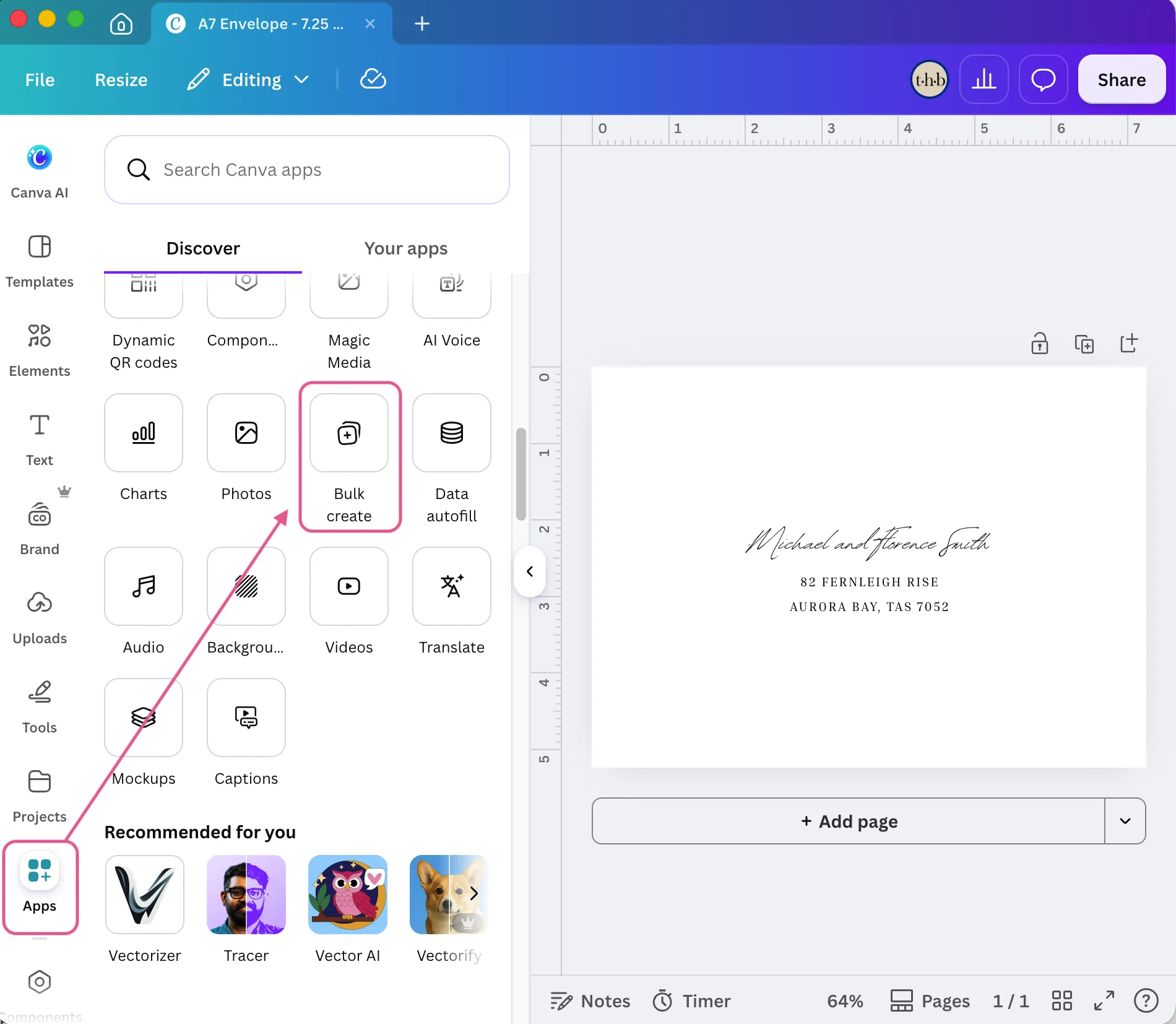This screenshot has width=1176, height=1024.
Task: Open the Audio app
Action: pyautogui.click(x=144, y=602)
